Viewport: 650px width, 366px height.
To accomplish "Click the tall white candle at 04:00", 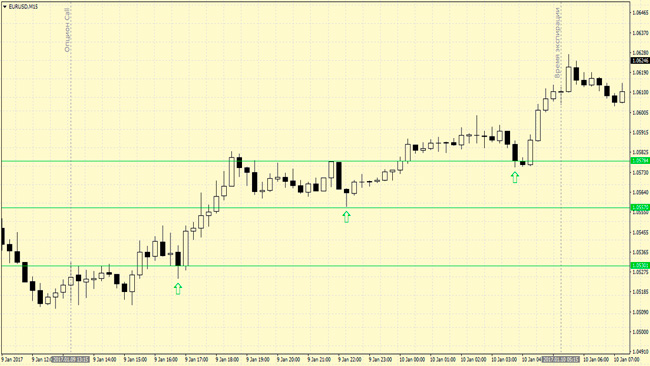I will tap(538, 125).
